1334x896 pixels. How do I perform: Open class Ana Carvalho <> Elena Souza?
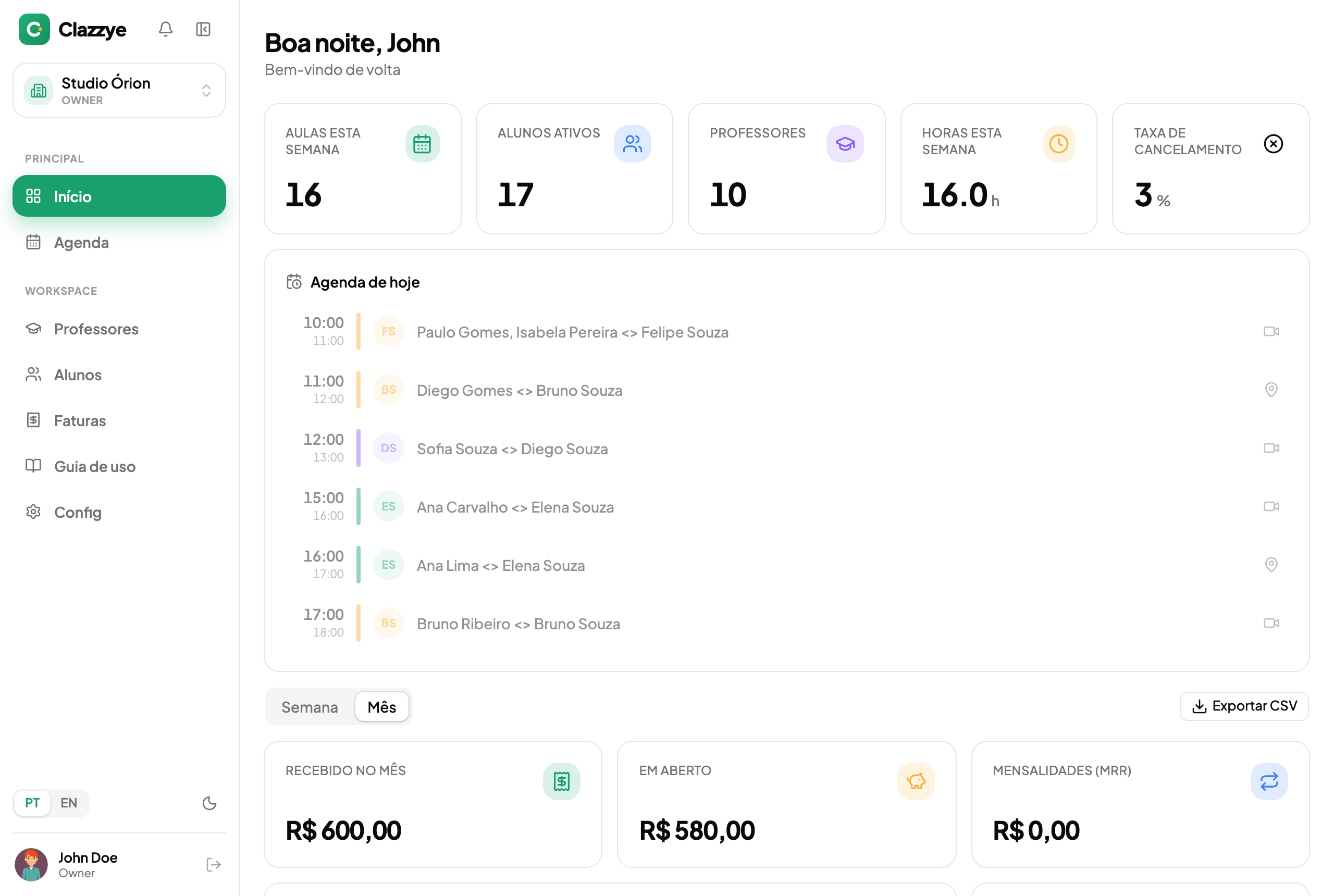(786, 506)
